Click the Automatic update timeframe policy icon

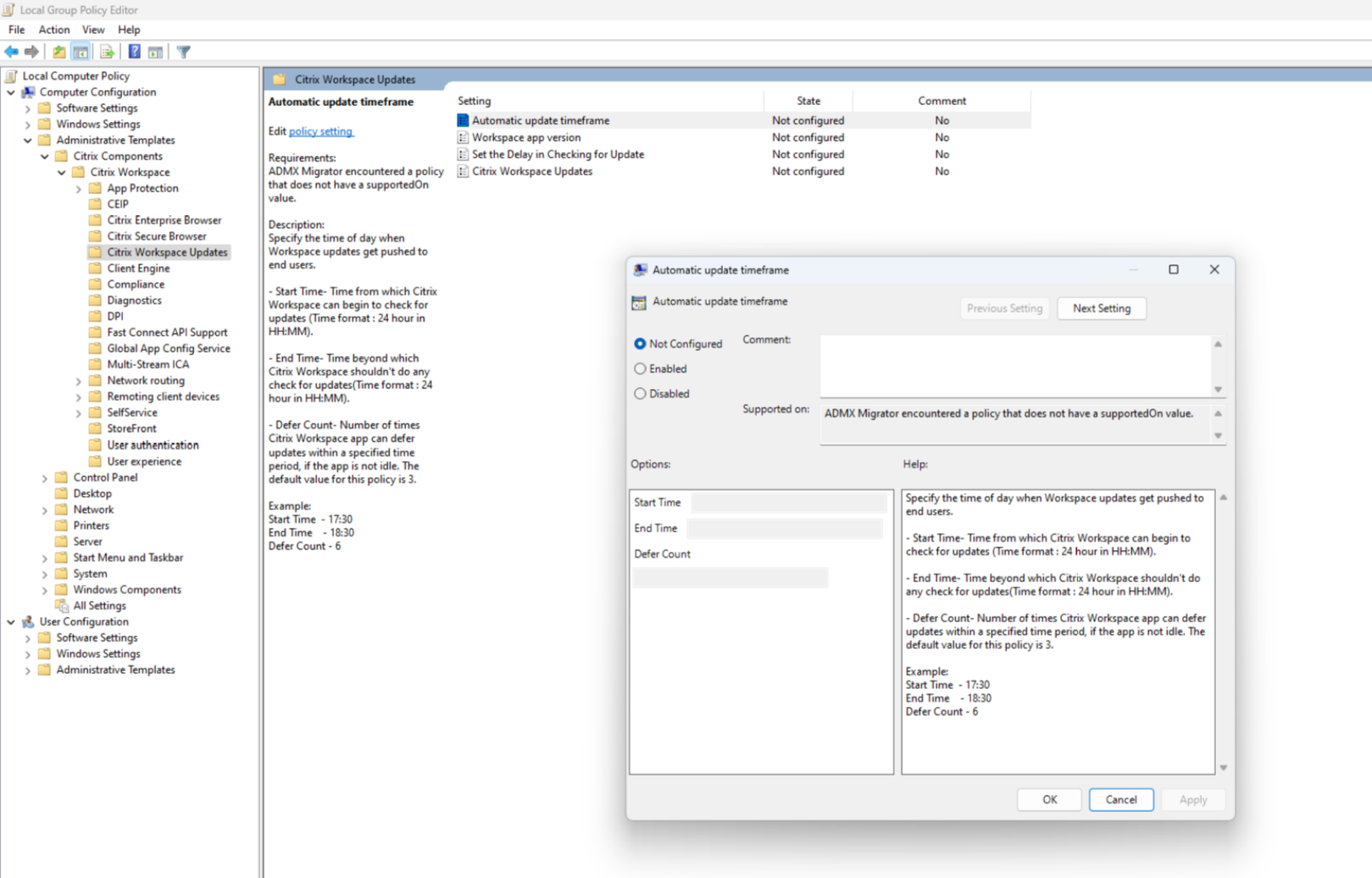(462, 119)
